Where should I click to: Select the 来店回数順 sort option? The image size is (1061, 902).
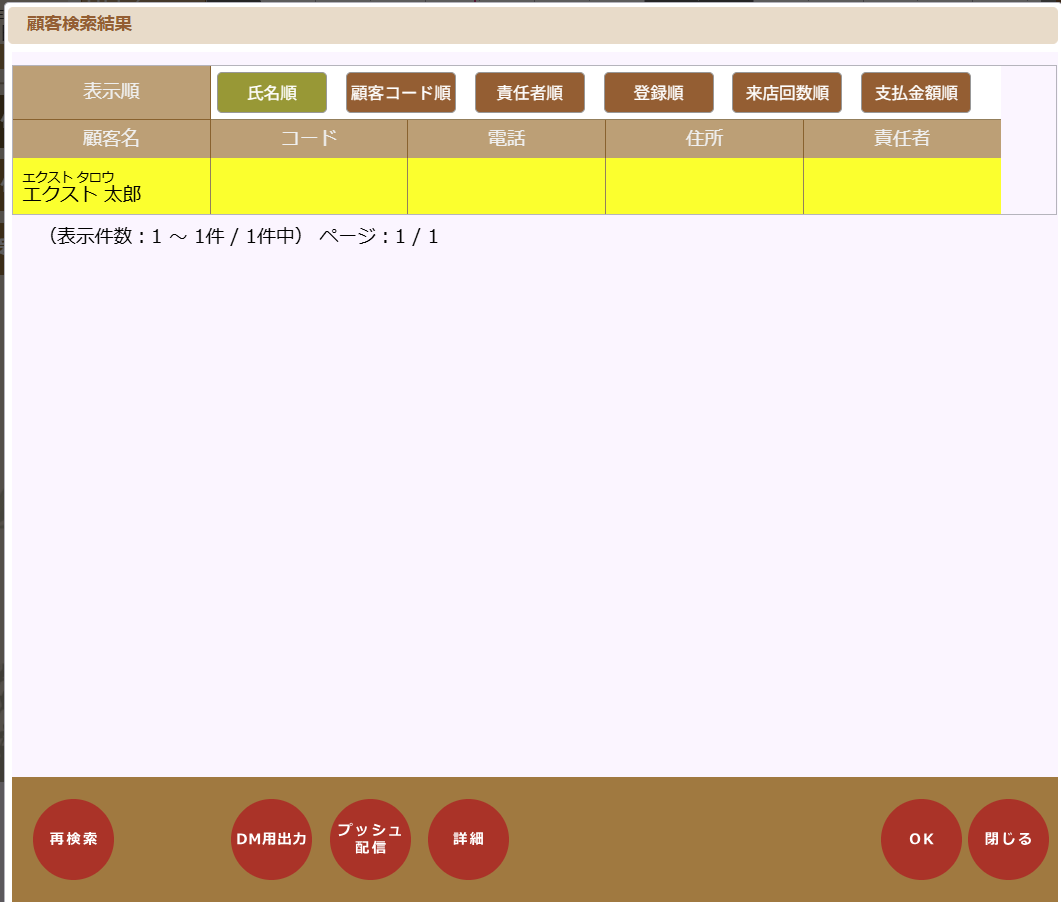click(786, 93)
